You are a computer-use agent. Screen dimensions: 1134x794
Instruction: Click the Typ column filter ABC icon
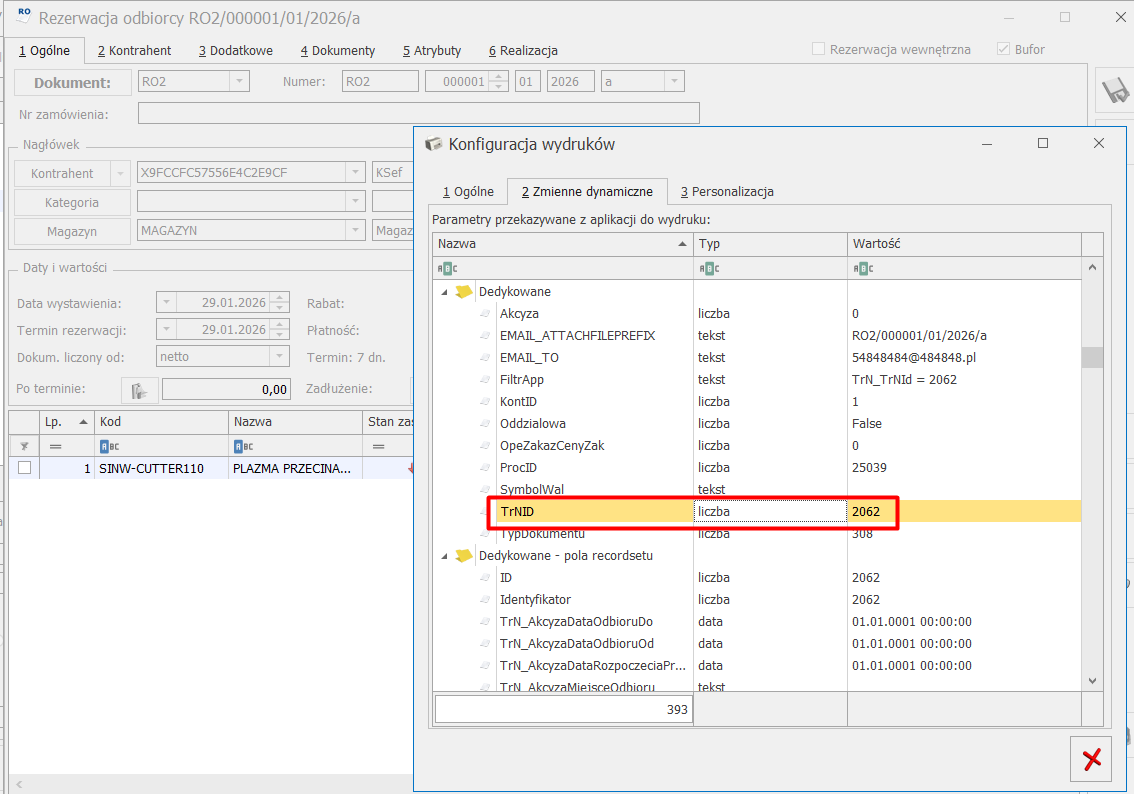(x=709, y=268)
